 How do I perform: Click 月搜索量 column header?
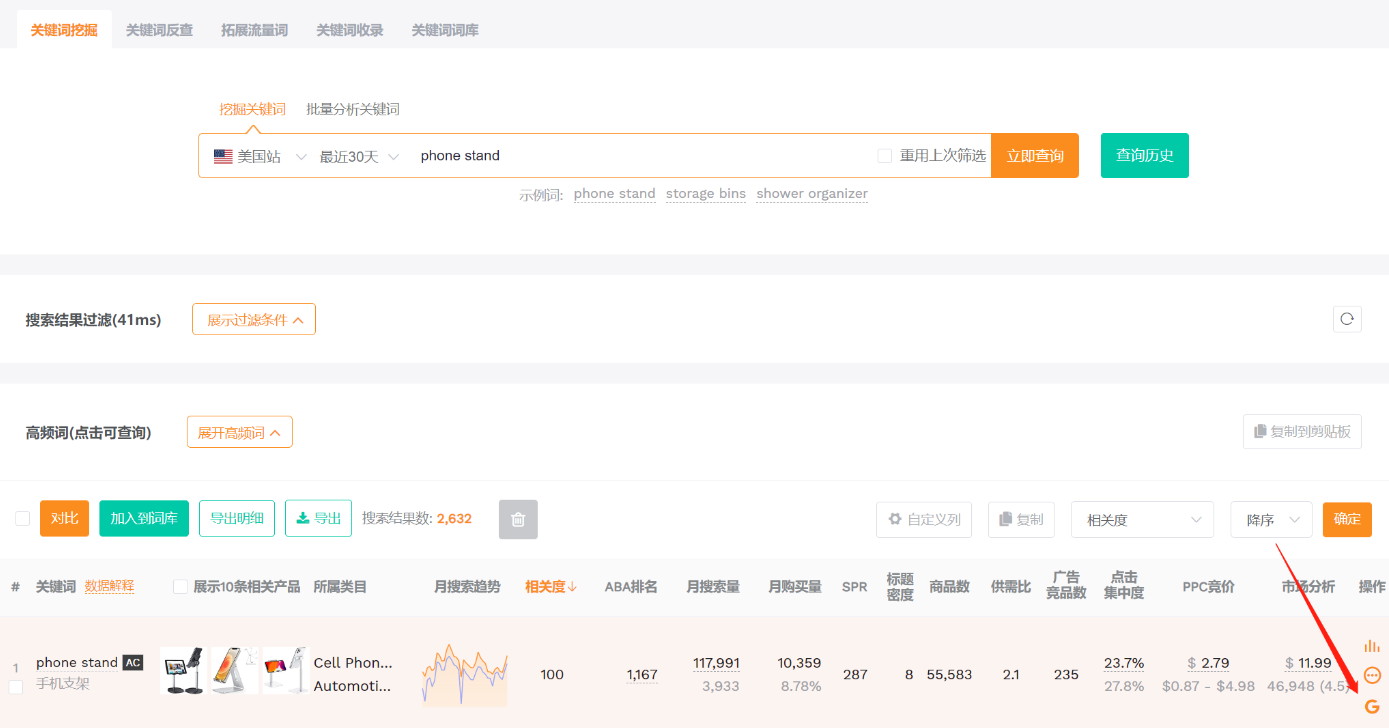(x=713, y=587)
